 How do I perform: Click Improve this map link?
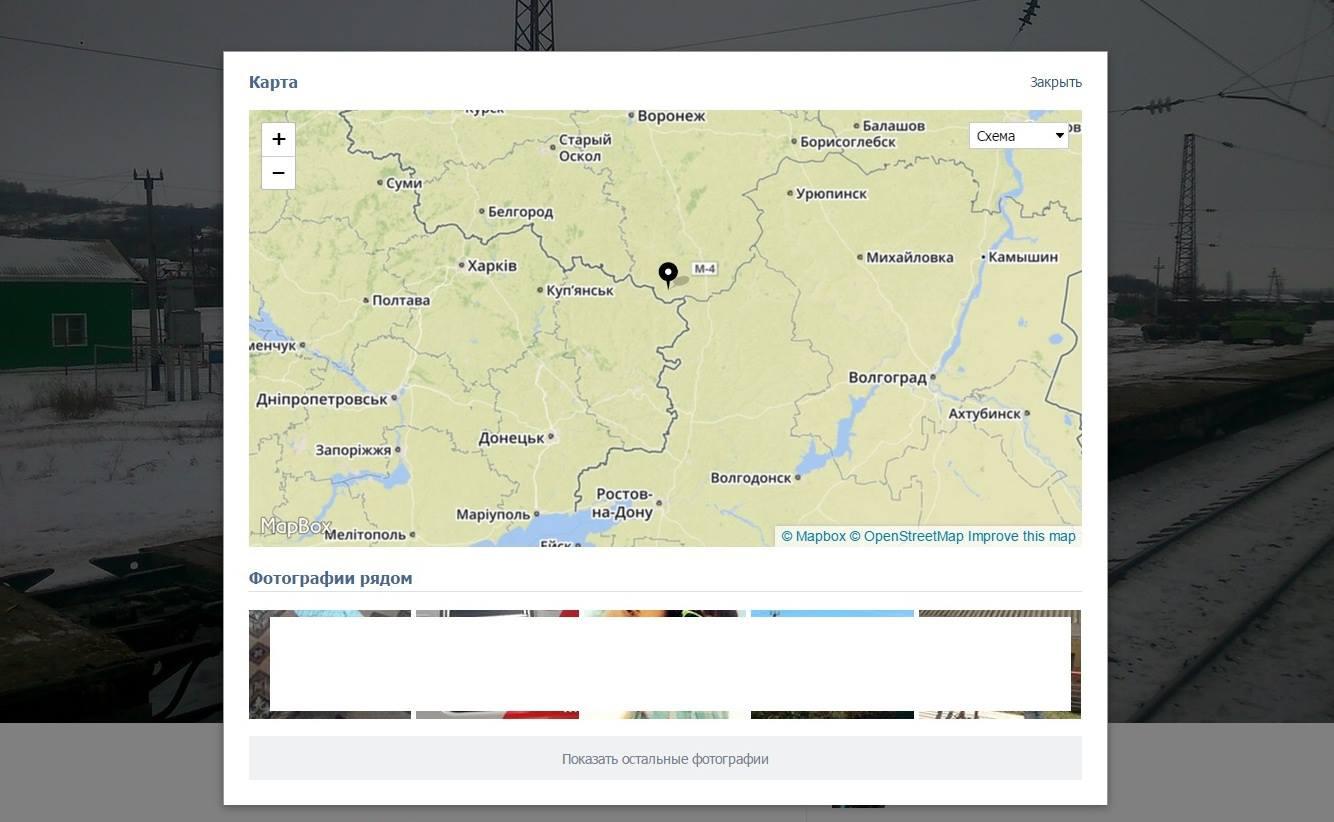pyautogui.click(x=1021, y=537)
